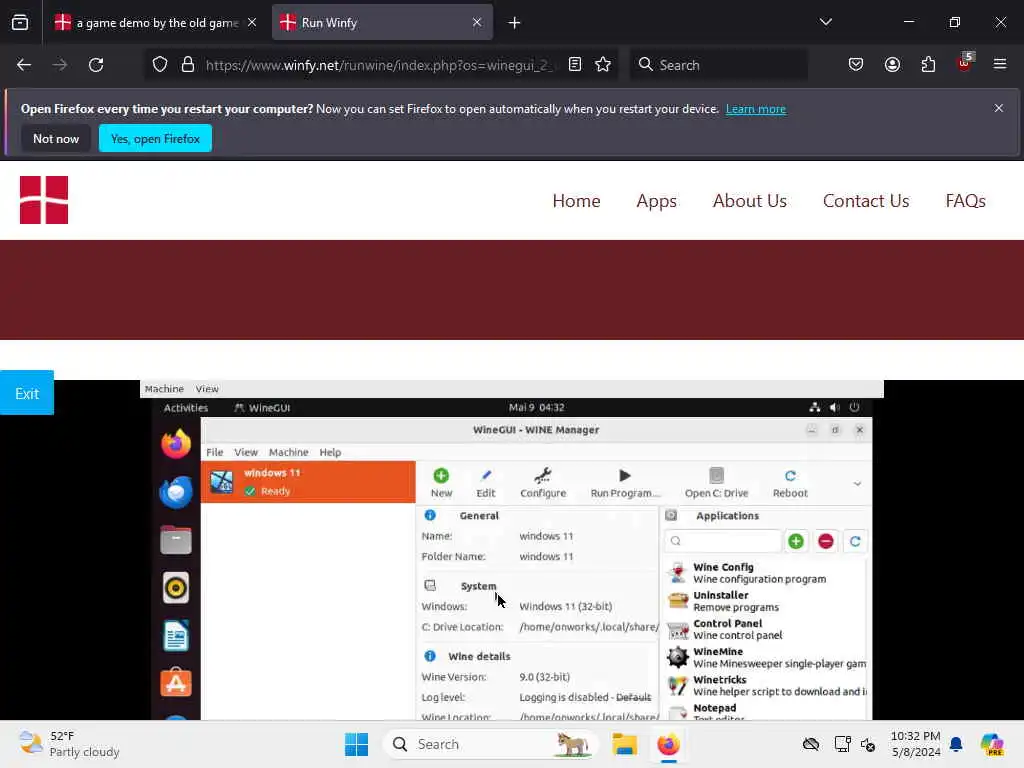Open Uninstaller application entry
This screenshot has height=768, width=1024.
click(x=765, y=601)
